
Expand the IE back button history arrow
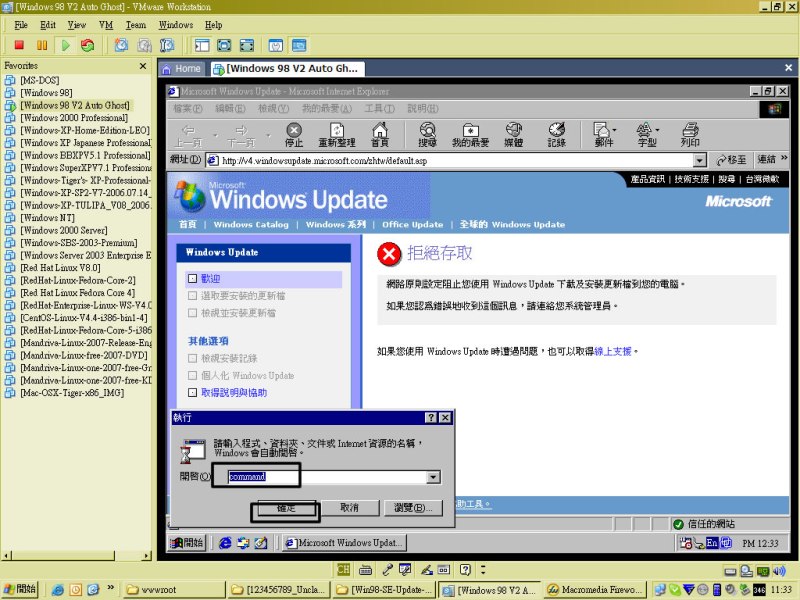215,136
